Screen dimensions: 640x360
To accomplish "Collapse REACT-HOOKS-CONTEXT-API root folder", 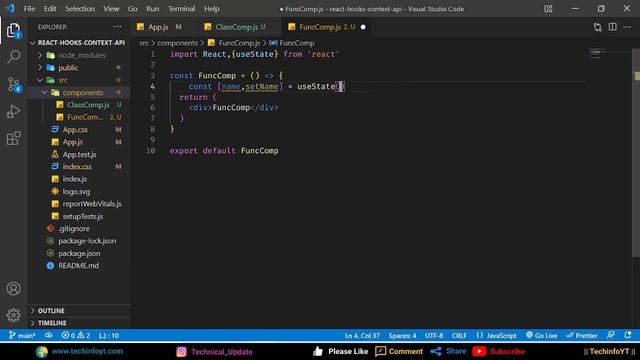I will tap(78, 42).
